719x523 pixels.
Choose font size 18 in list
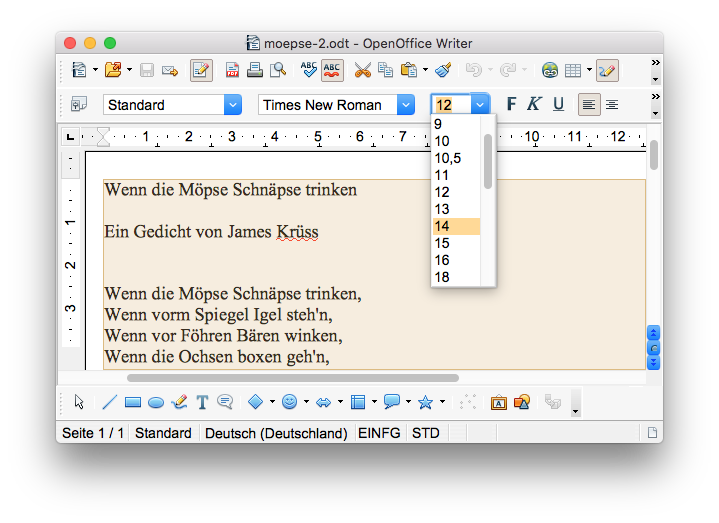[456, 277]
